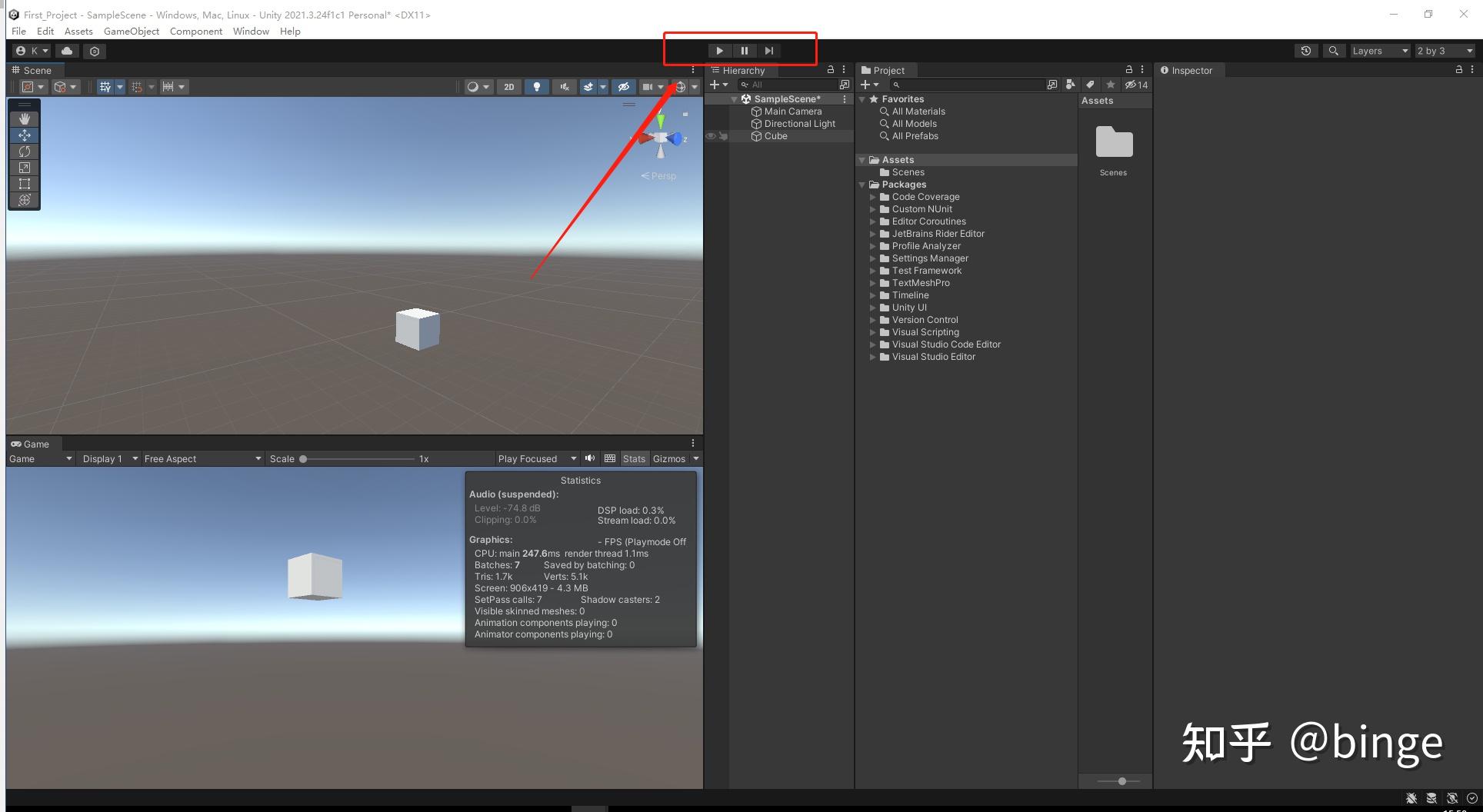Select the Rotate tool
Viewport: 1483px width, 812px height.
point(24,151)
